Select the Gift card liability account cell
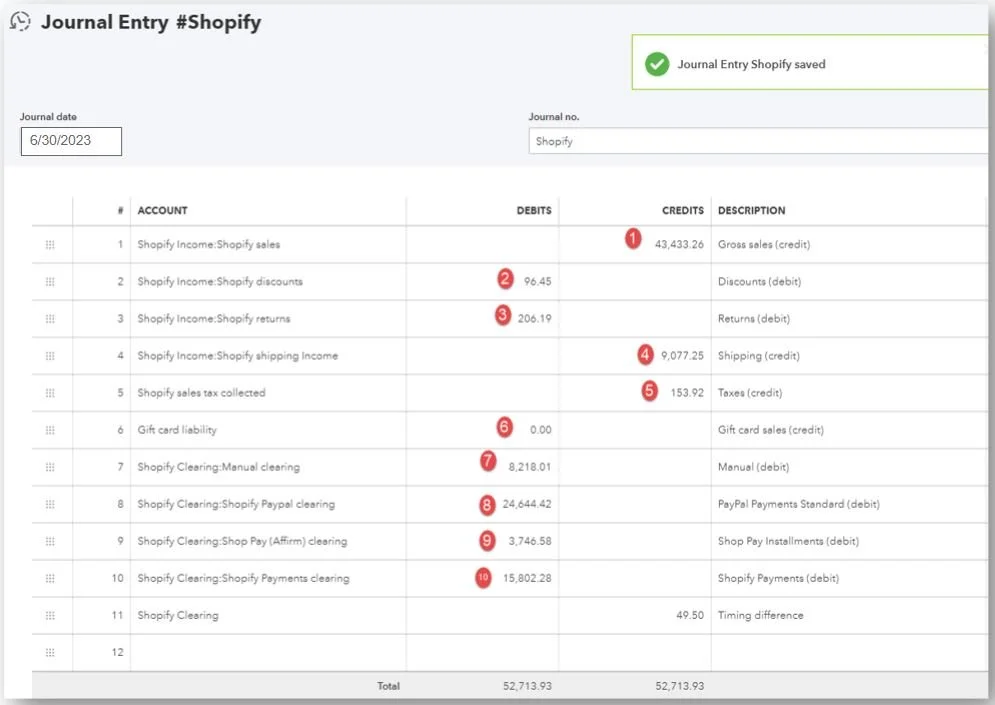Image resolution: width=995 pixels, height=705 pixels. pyautogui.click(x=268, y=430)
